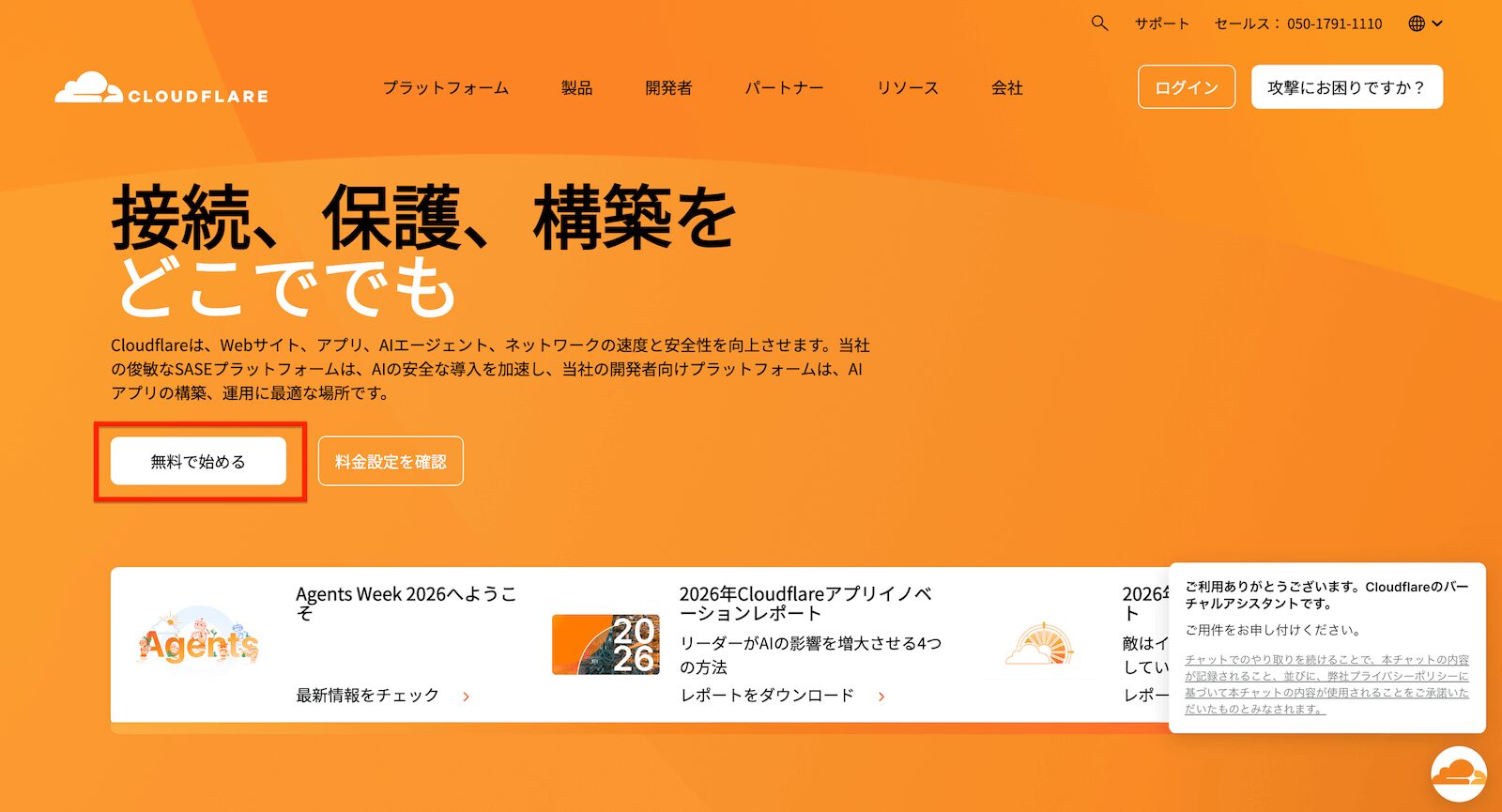The width and height of the screenshot is (1502, 812).
Task: Expand the 開発者 navigation menu
Action: (668, 87)
